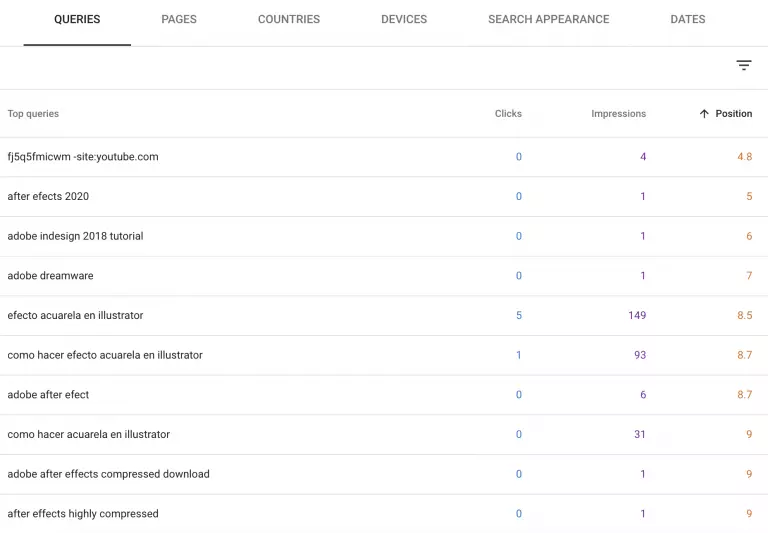Sort table by Clicks column
Screen dimensions: 768x533
(x=508, y=114)
